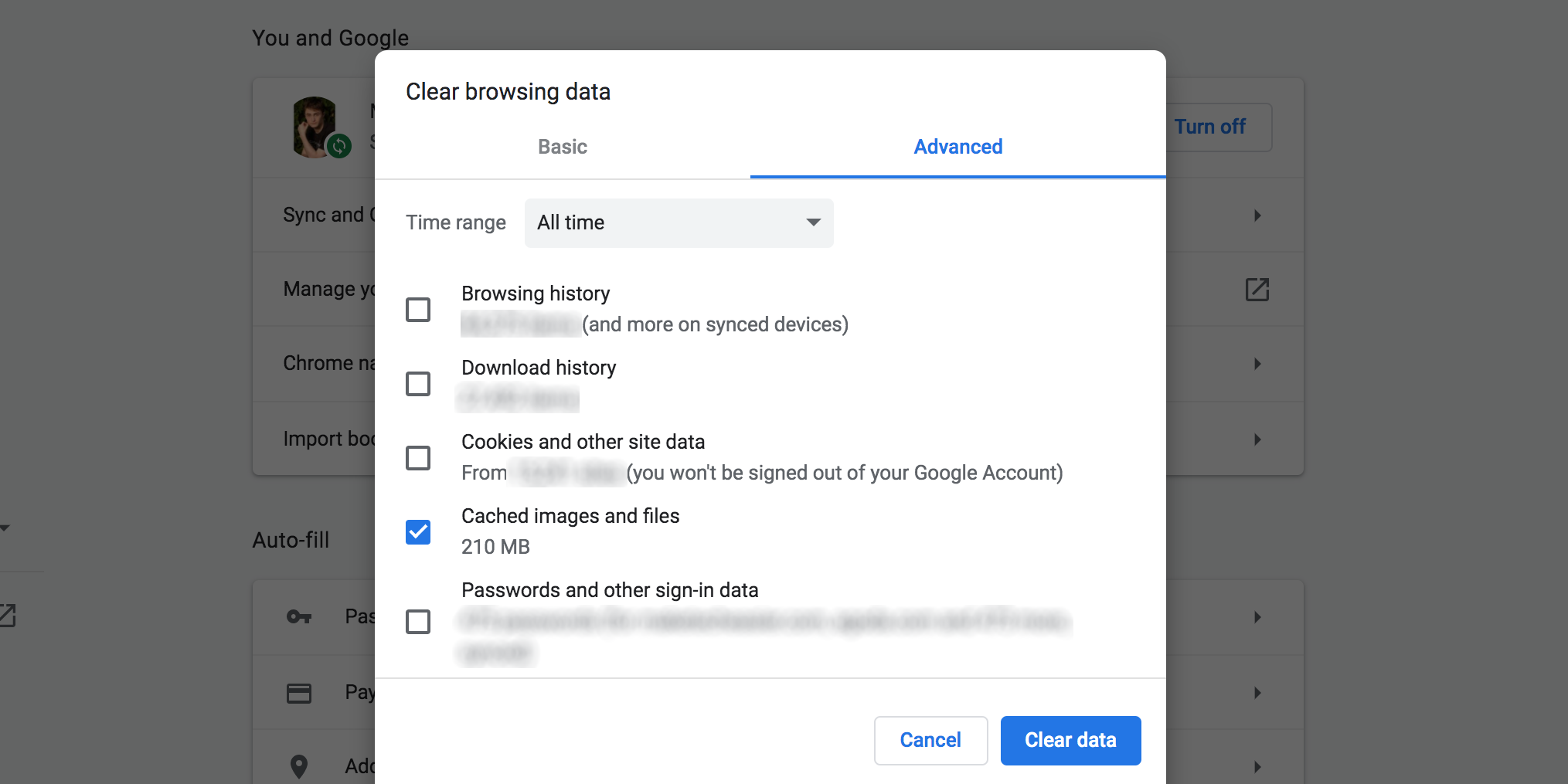Check Cookies and other site data
Image resolution: width=1568 pixels, height=784 pixels.
418,458
